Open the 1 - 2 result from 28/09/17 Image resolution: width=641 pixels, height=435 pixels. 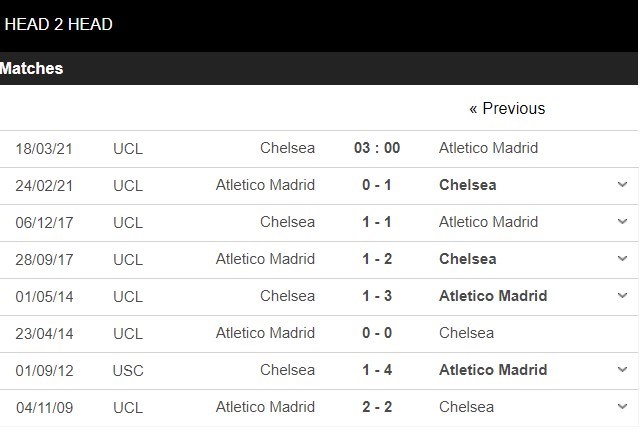[x=377, y=259]
